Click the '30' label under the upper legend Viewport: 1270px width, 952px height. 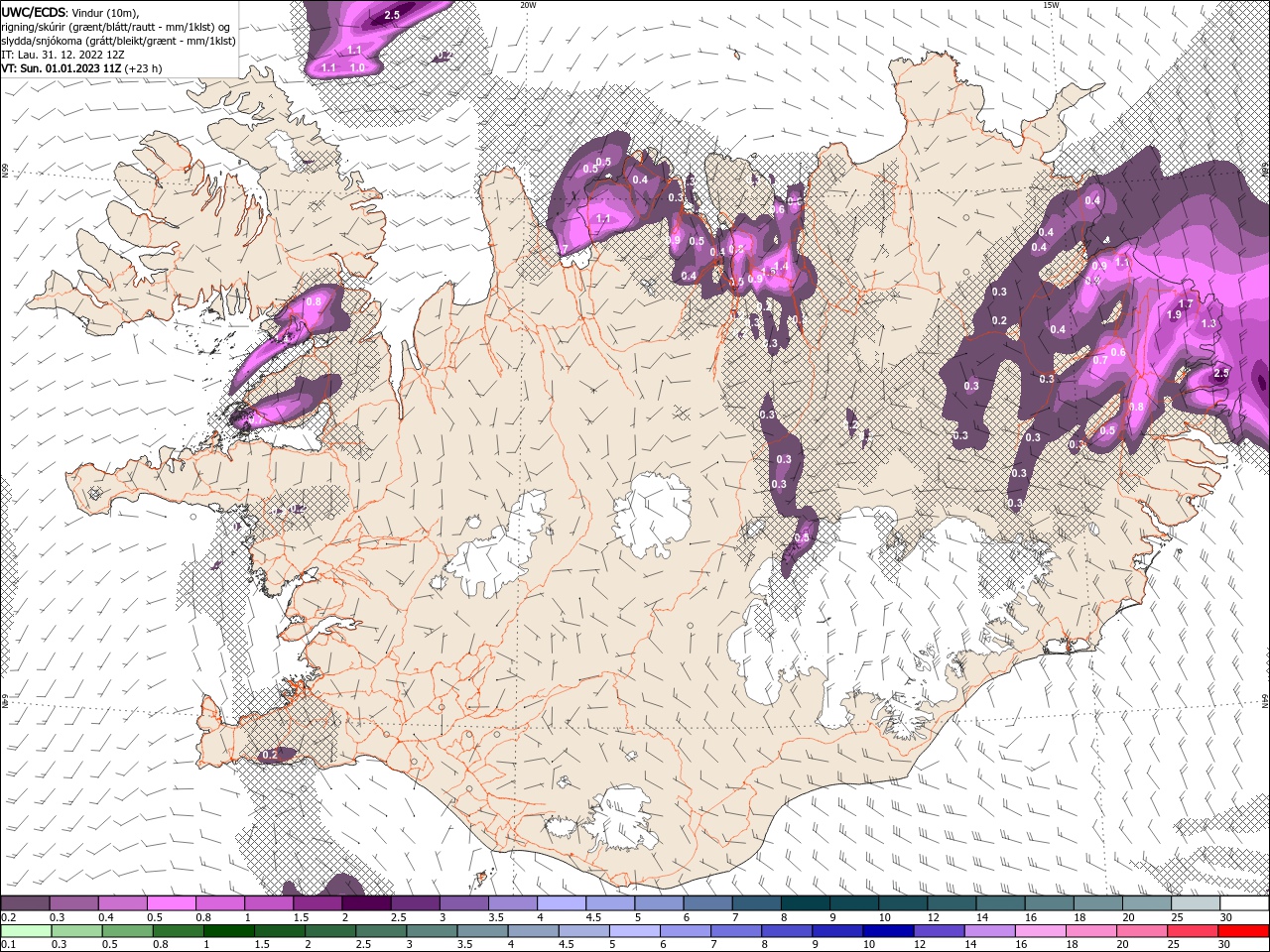point(1225,917)
